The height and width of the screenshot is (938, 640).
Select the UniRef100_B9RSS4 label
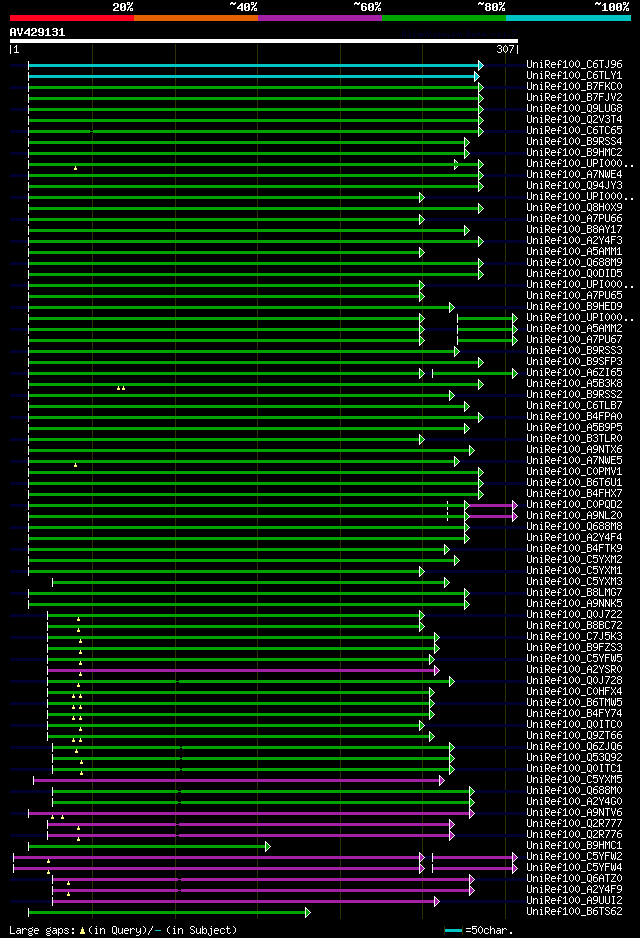(x=574, y=141)
